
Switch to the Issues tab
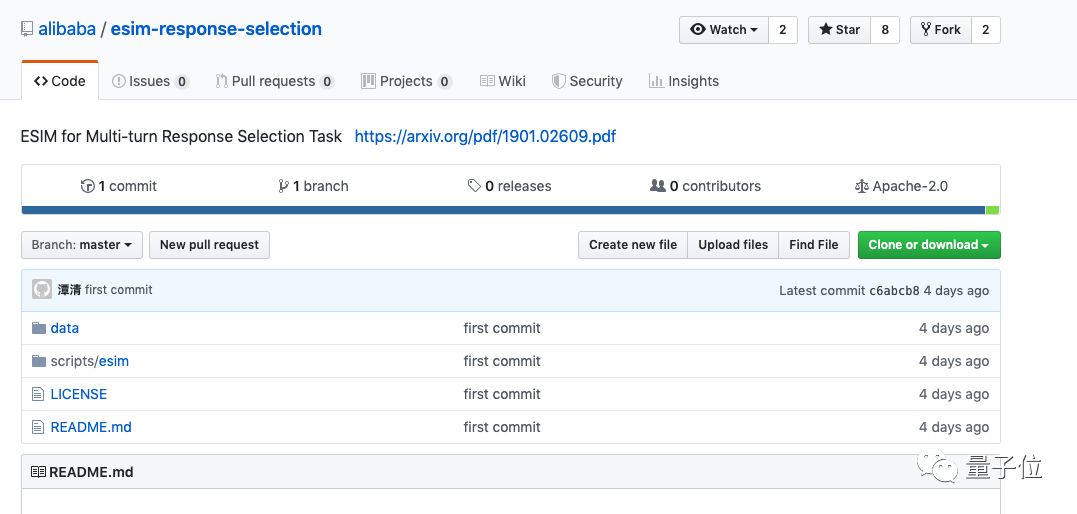click(150, 81)
